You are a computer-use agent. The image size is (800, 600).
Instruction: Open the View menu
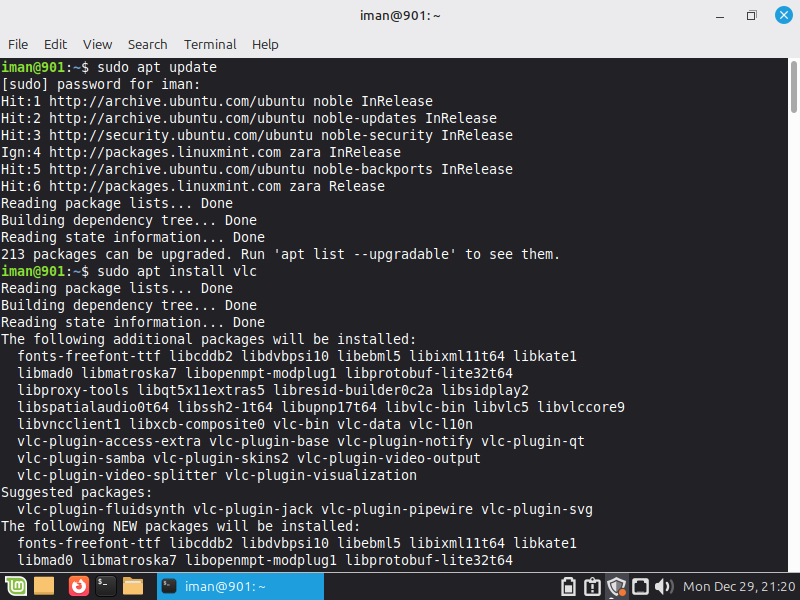pos(97,44)
